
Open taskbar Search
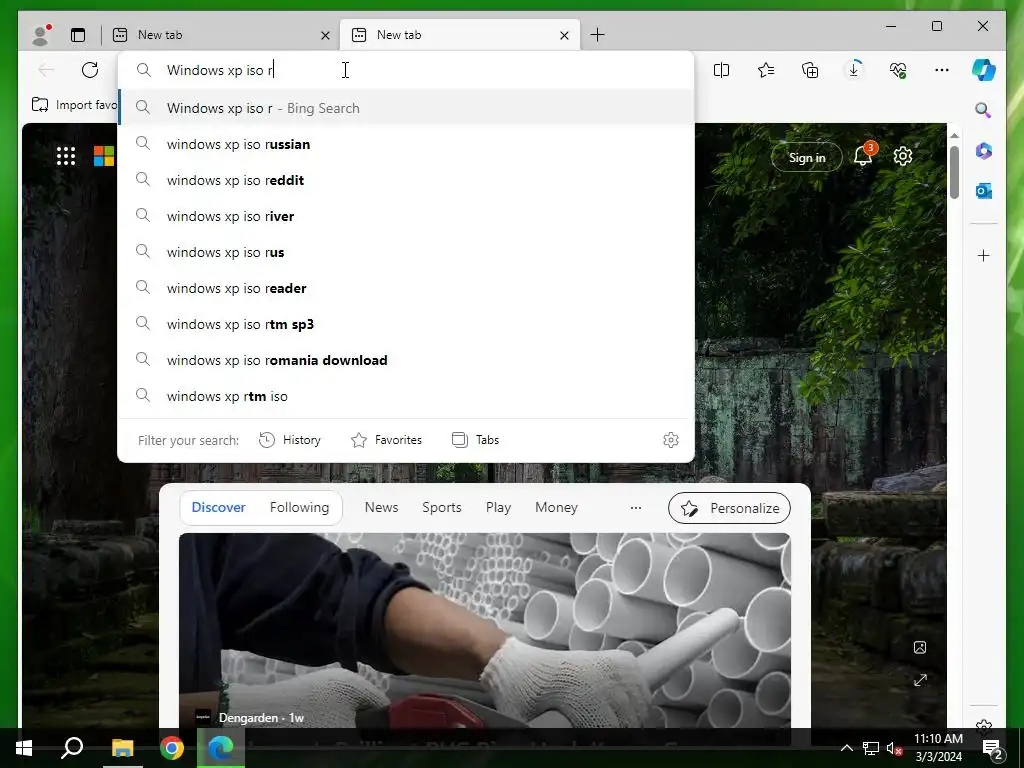72,748
